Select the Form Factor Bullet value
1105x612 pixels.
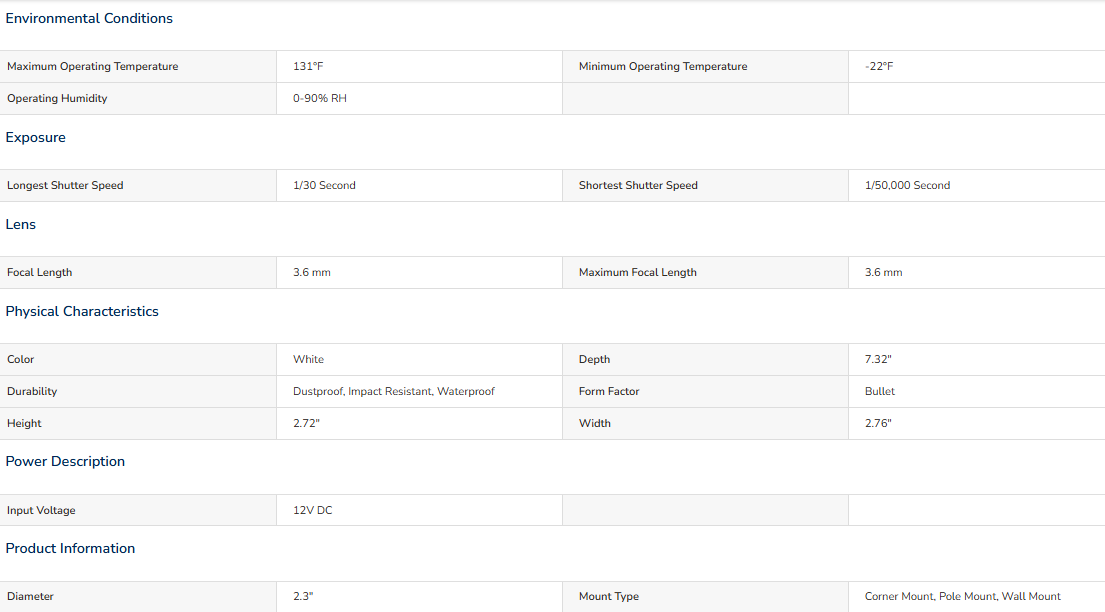point(880,391)
